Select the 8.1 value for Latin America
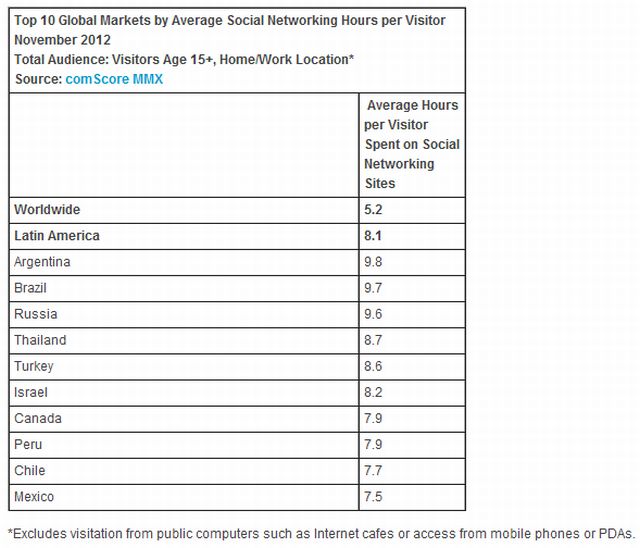Image resolution: width=640 pixels, height=548 pixels. coord(374,236)
